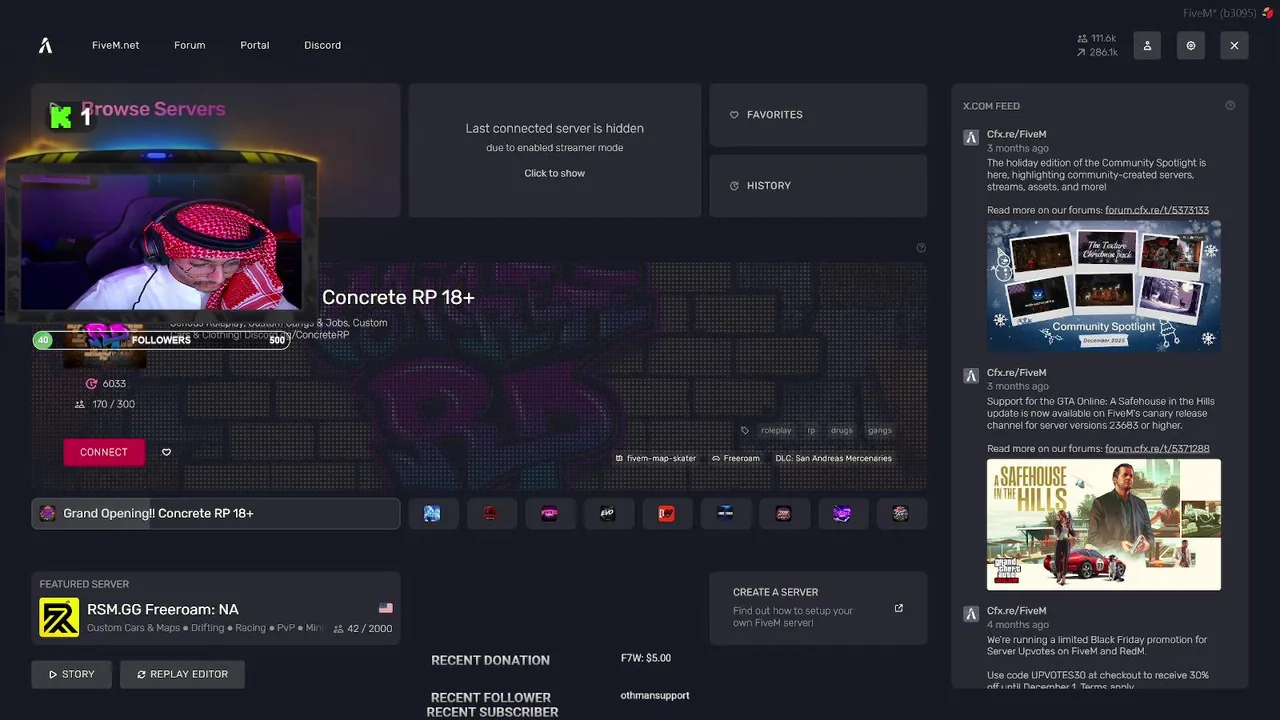Open the Forum link

(189, 45)
